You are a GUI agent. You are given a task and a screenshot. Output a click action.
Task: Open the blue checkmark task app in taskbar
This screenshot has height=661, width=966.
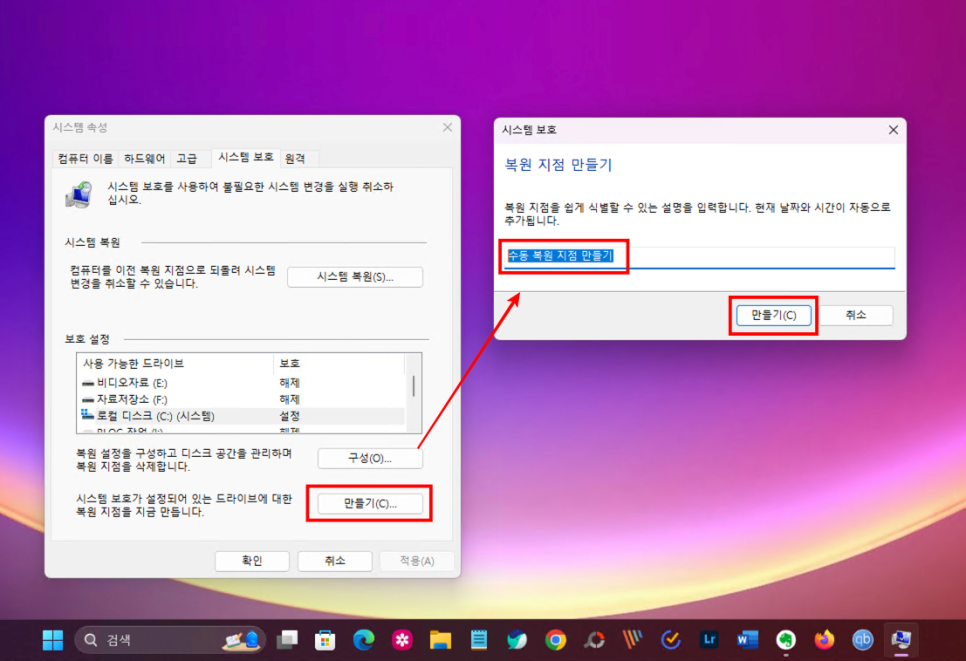(x=671, y=640)
